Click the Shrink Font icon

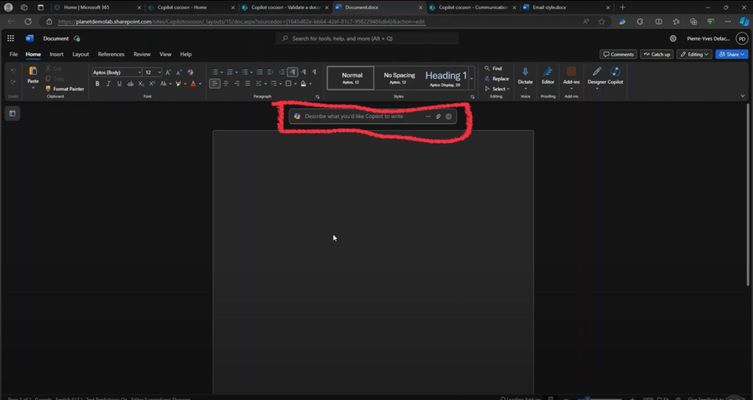point(179,73)
